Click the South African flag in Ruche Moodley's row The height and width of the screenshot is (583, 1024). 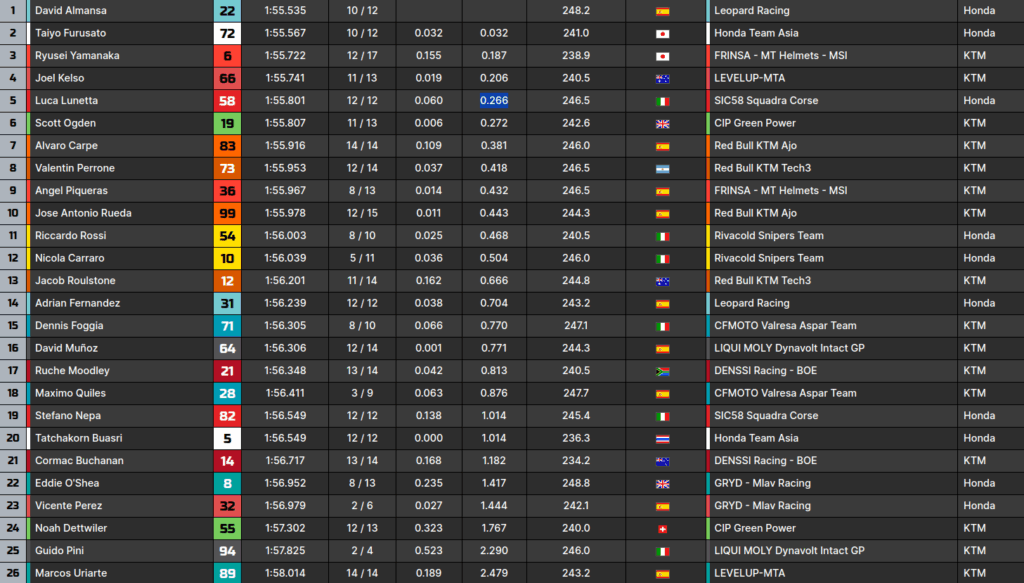click(x=662, y=371)
